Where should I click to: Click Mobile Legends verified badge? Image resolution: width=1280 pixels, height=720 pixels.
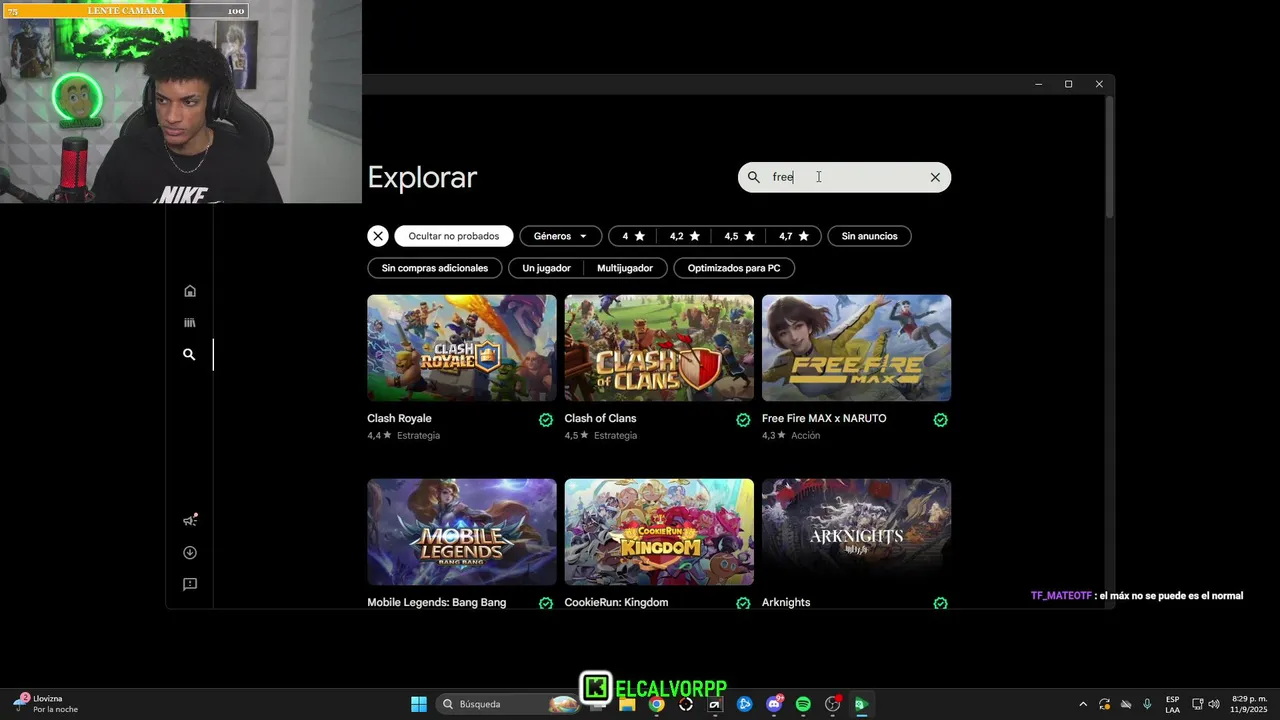tap(546, 603)
